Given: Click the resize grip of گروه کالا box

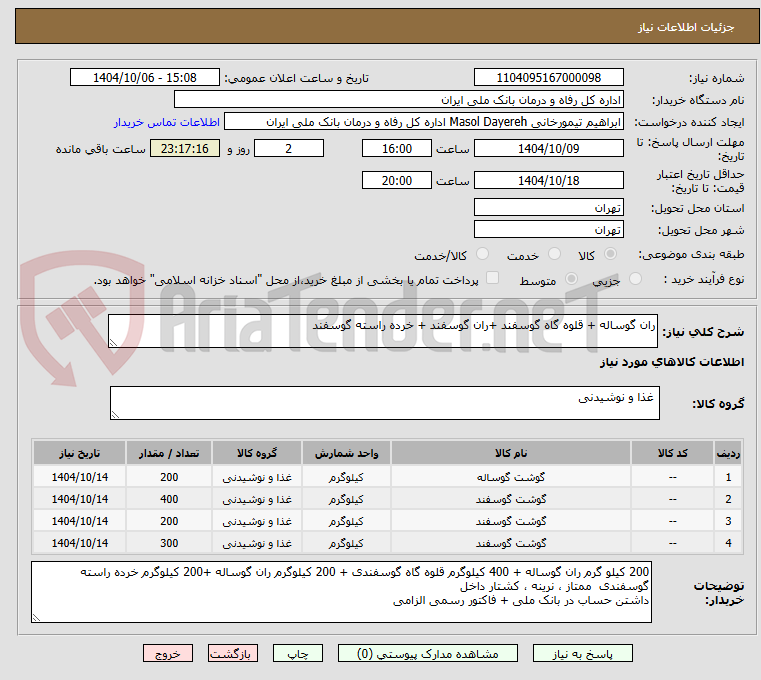Looking at the screenshot, I should (x=116, y=415).
